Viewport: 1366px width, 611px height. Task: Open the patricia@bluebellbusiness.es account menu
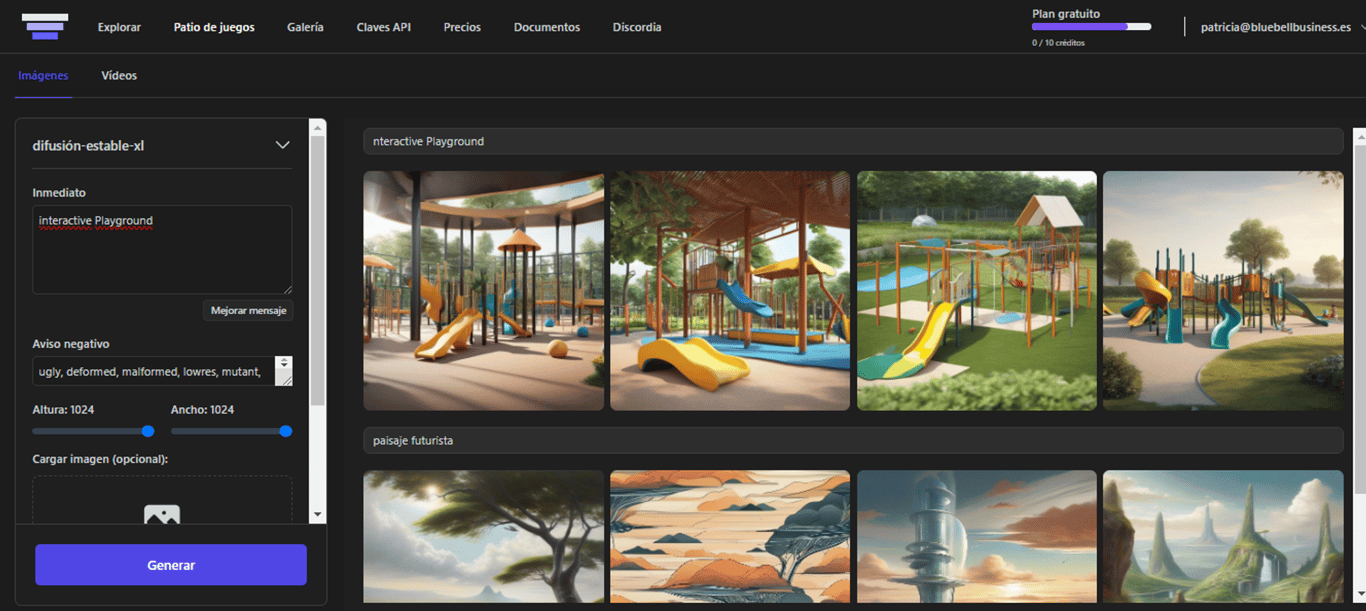(x=1282, y=27)
